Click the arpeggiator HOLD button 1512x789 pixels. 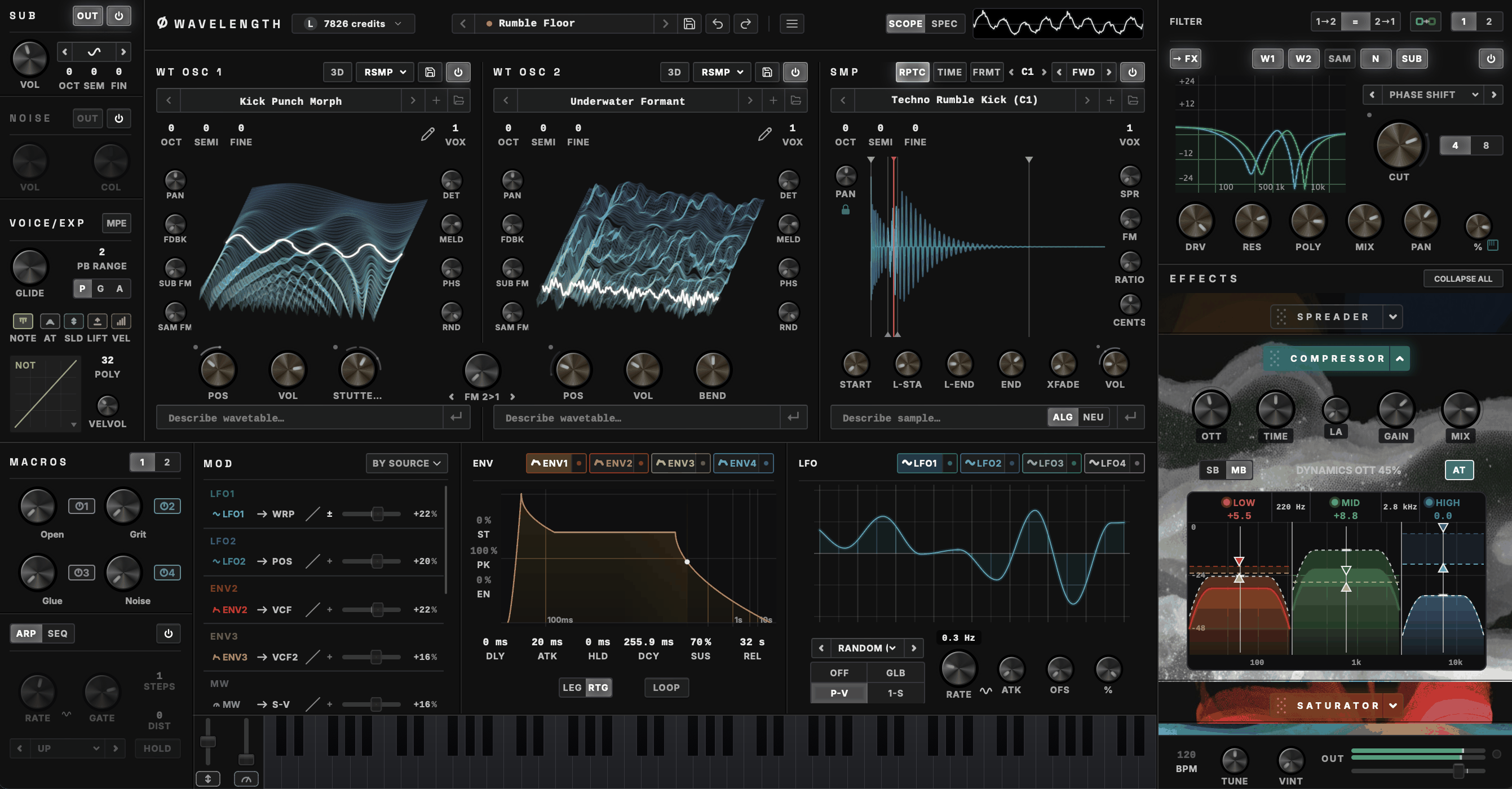tap(157, 748)
